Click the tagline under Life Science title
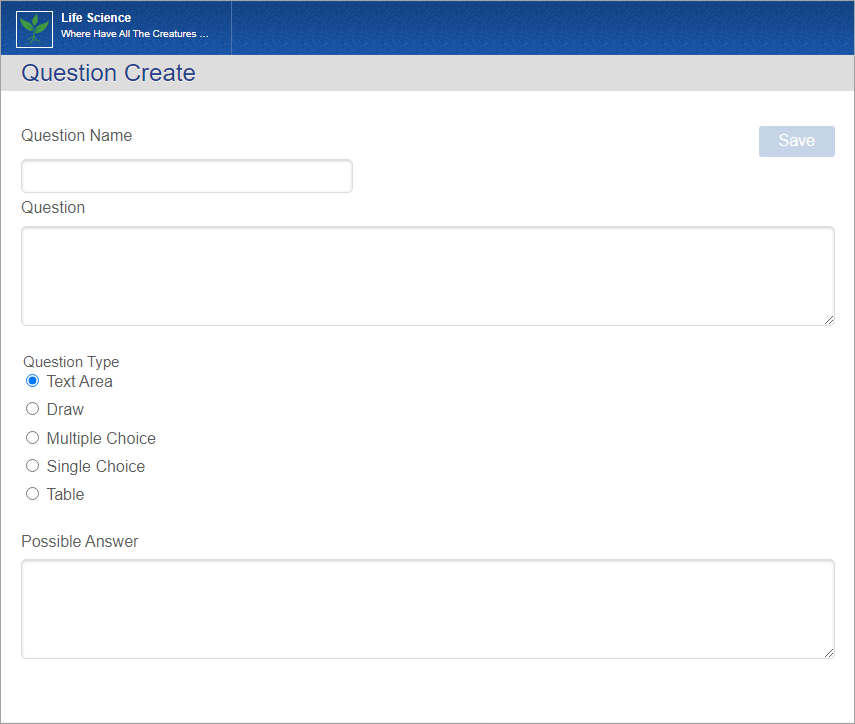Image resolution: width=855 pixels, height=724 pixels. click(136, 33)
